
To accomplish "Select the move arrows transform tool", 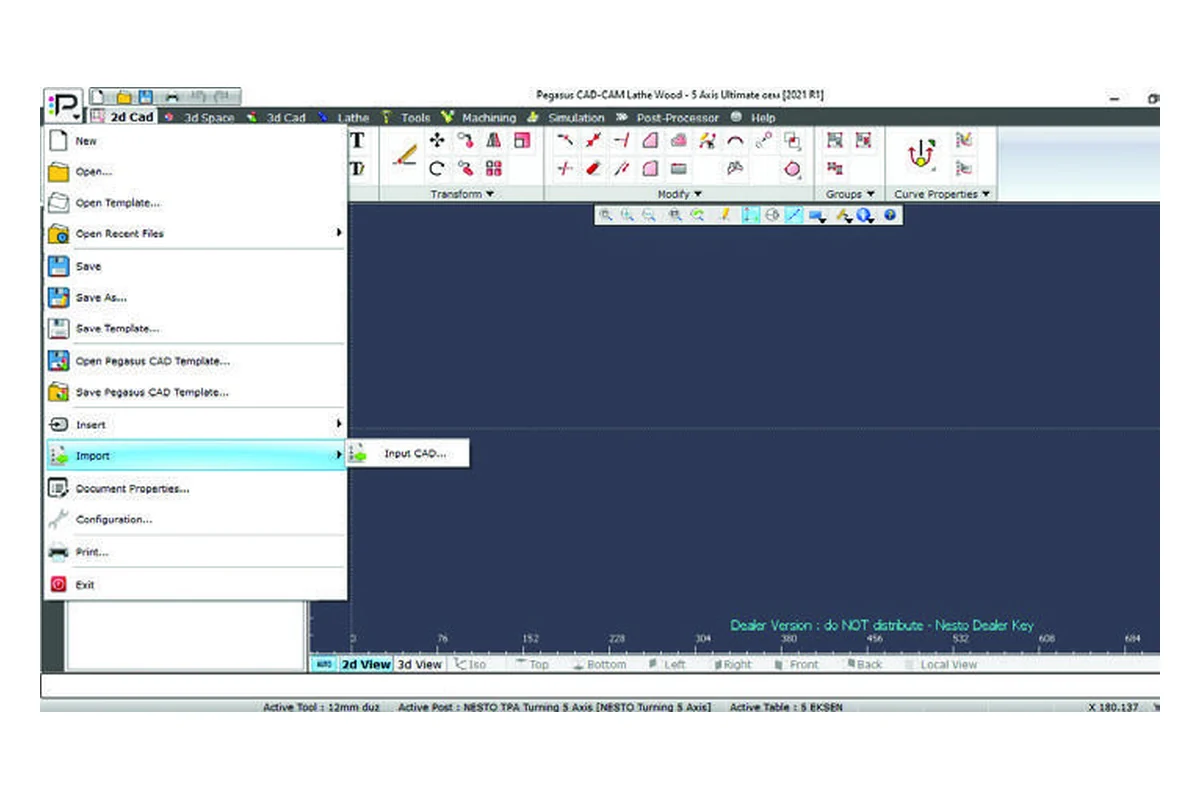I will [436, 141].
